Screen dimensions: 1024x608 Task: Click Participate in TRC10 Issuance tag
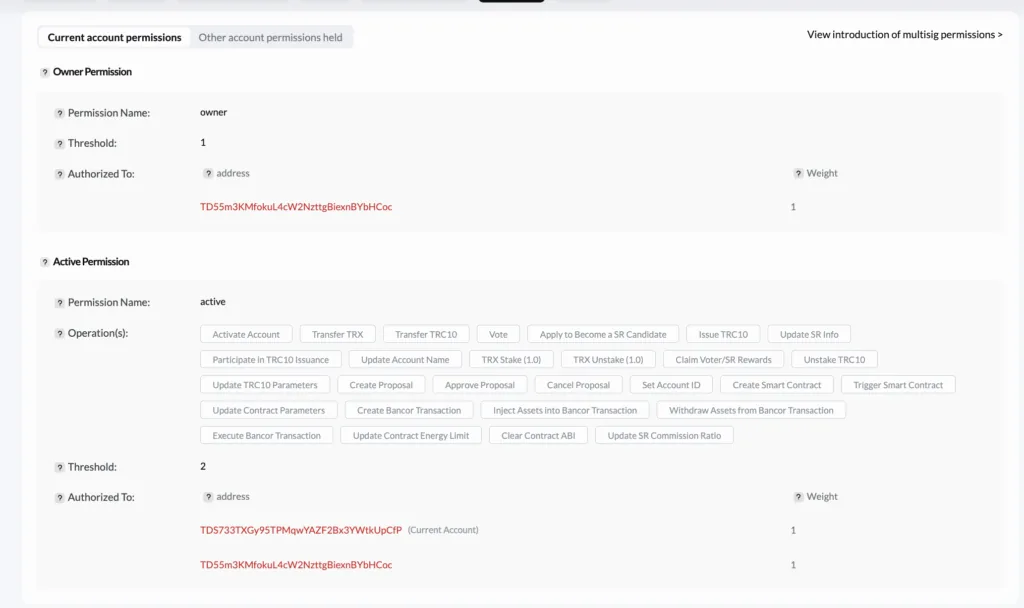tap(270, 360)
